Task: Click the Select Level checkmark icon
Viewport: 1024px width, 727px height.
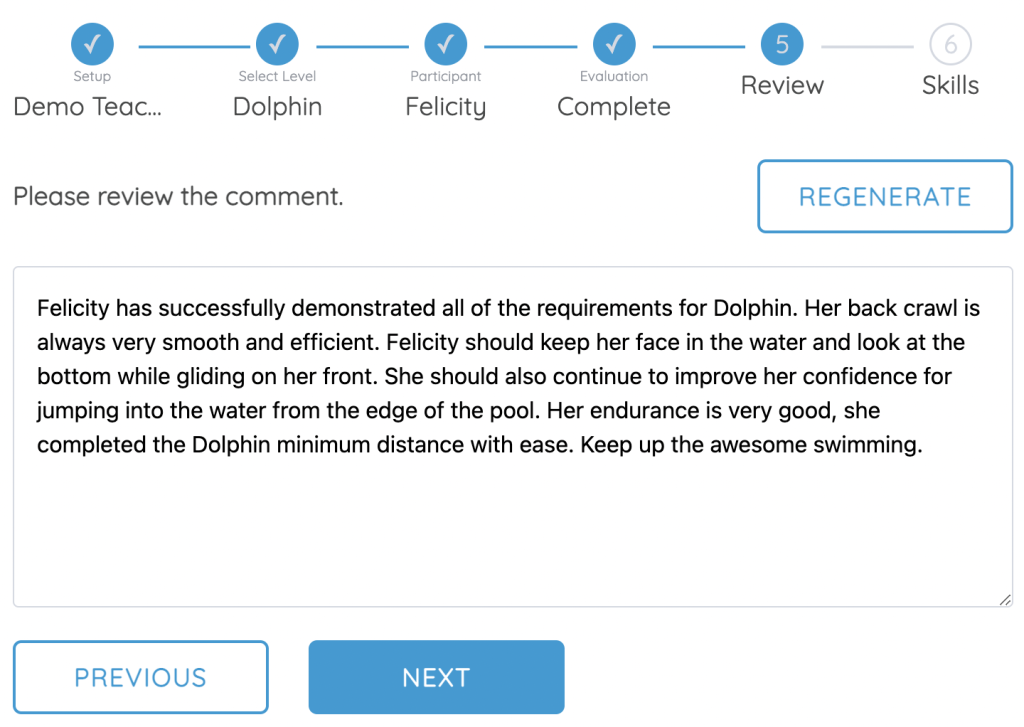Action: 277,44
